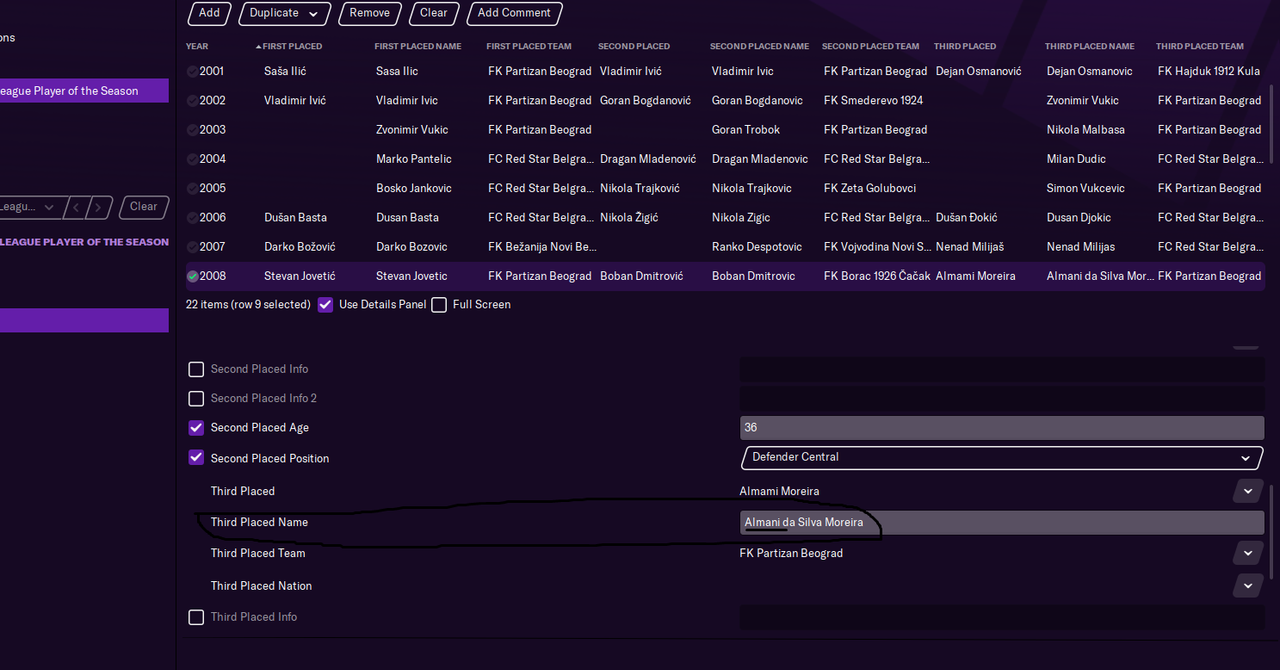This screenshot has width=1280, height=670.
Task: Click the Clear button beside League filter
Action: coord(144,207)
